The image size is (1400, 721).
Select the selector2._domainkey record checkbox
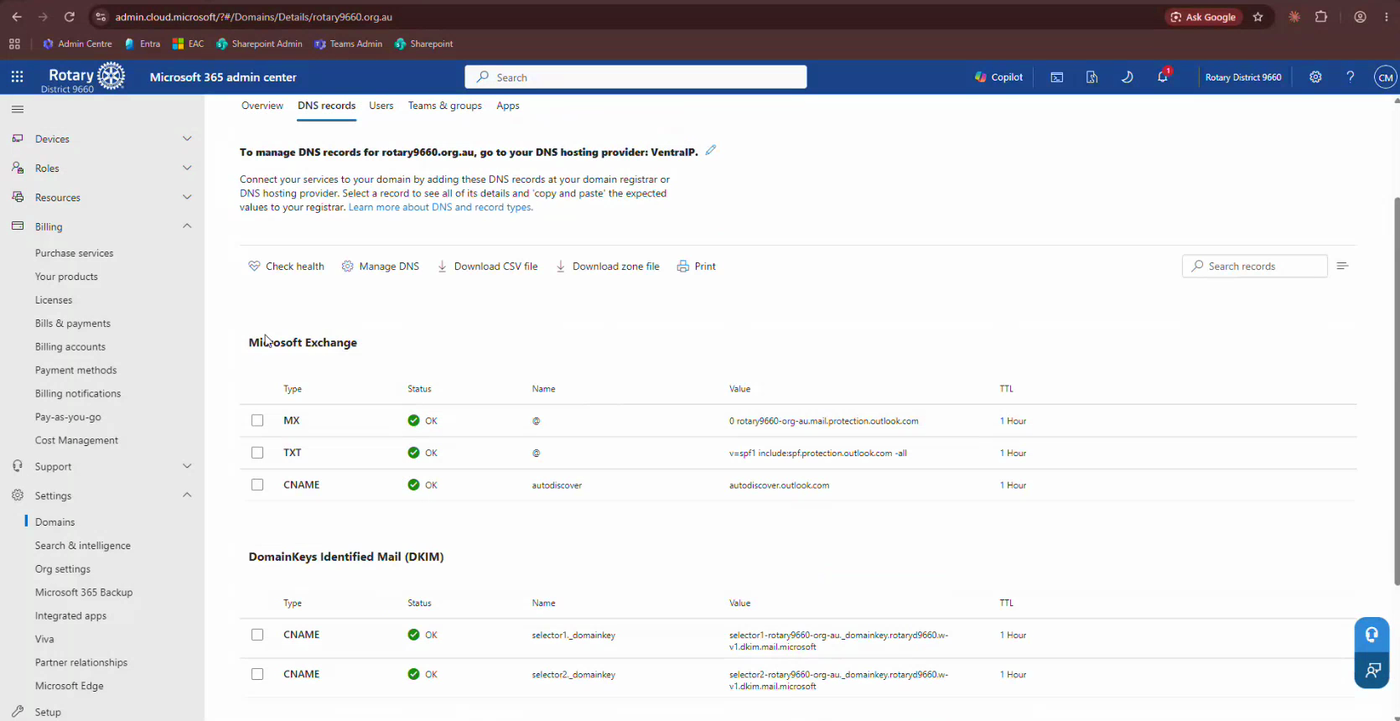(x=257, y=674)
